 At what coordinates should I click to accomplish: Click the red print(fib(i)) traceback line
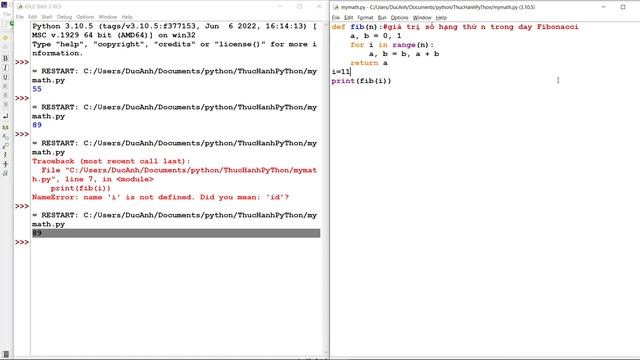pyautogui.click(x=80, y=188)
